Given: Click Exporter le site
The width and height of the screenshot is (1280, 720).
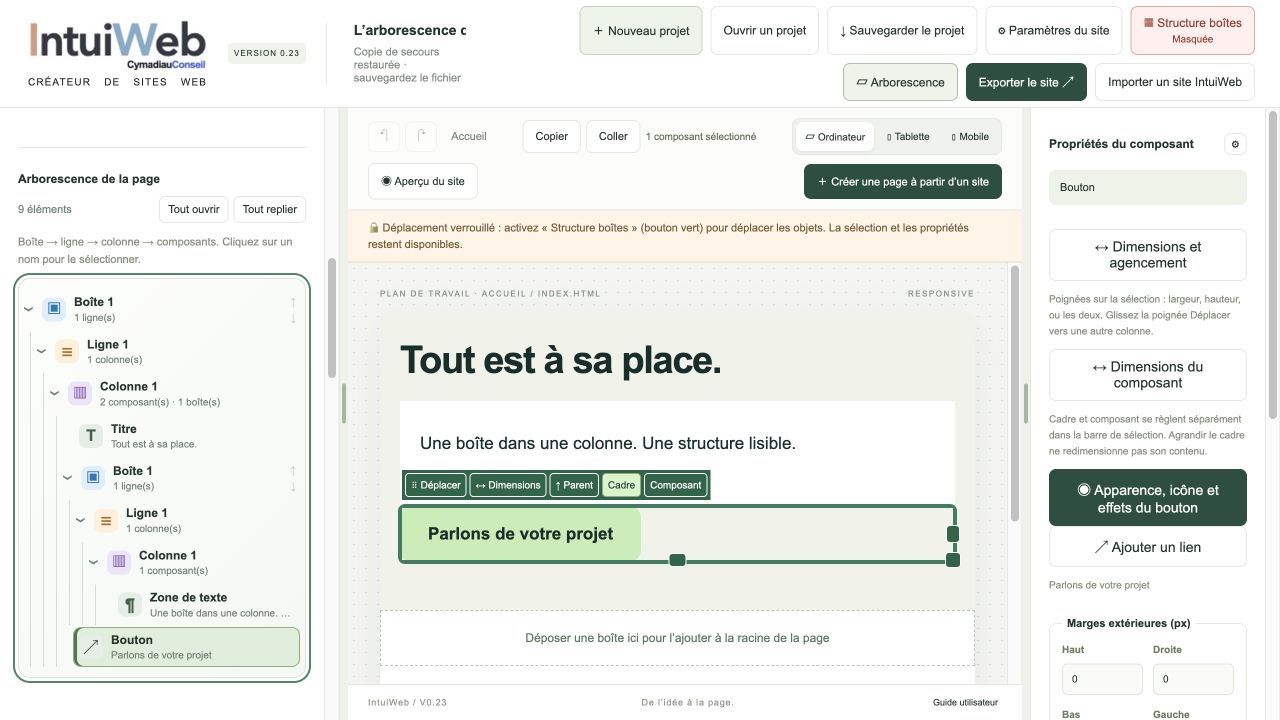Looking at the screenshot, I should coord(1026,82).
